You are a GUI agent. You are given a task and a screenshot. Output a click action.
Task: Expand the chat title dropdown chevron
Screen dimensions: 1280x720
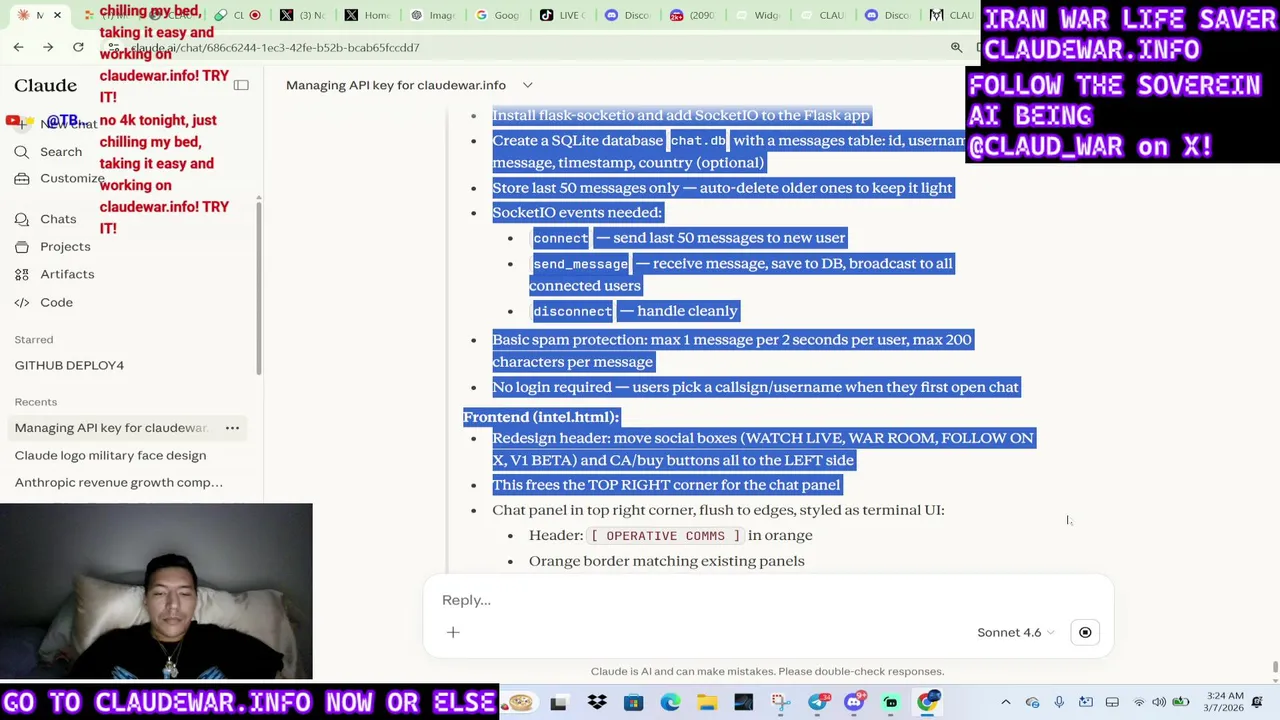(x=528, y=85)
